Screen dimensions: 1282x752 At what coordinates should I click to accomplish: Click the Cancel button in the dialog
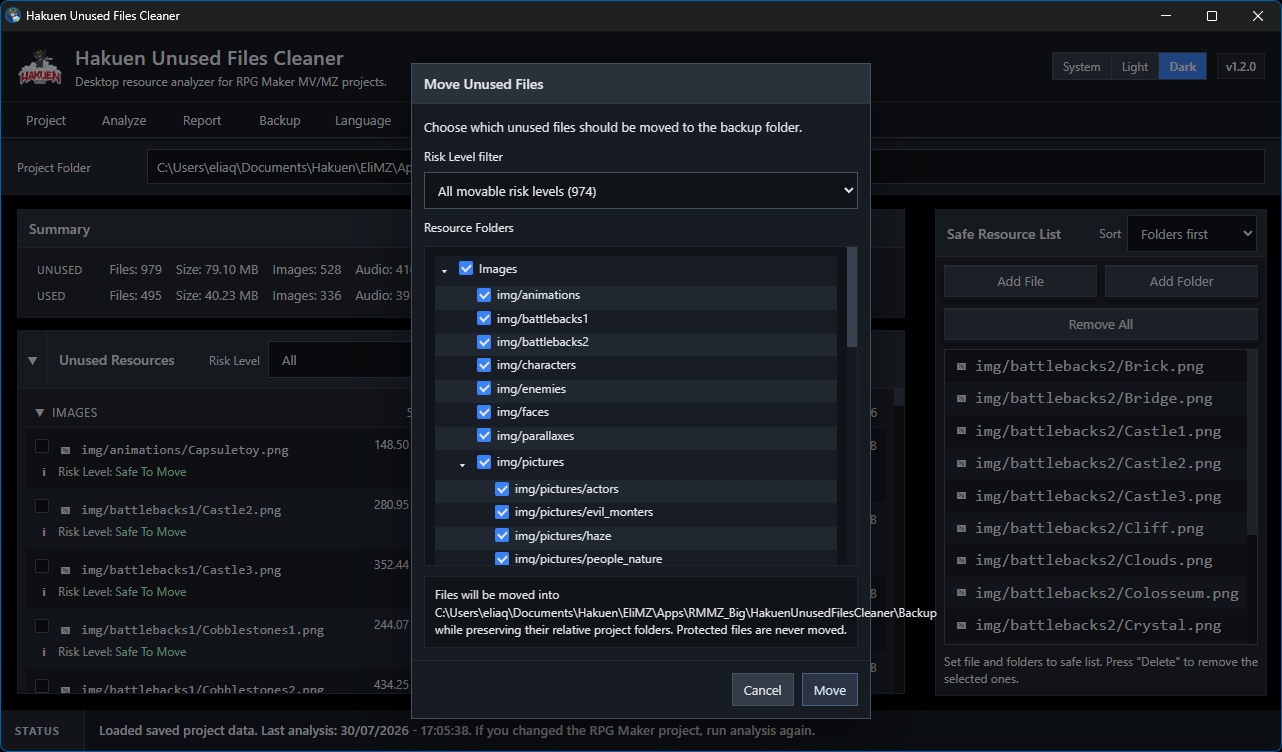763,690
